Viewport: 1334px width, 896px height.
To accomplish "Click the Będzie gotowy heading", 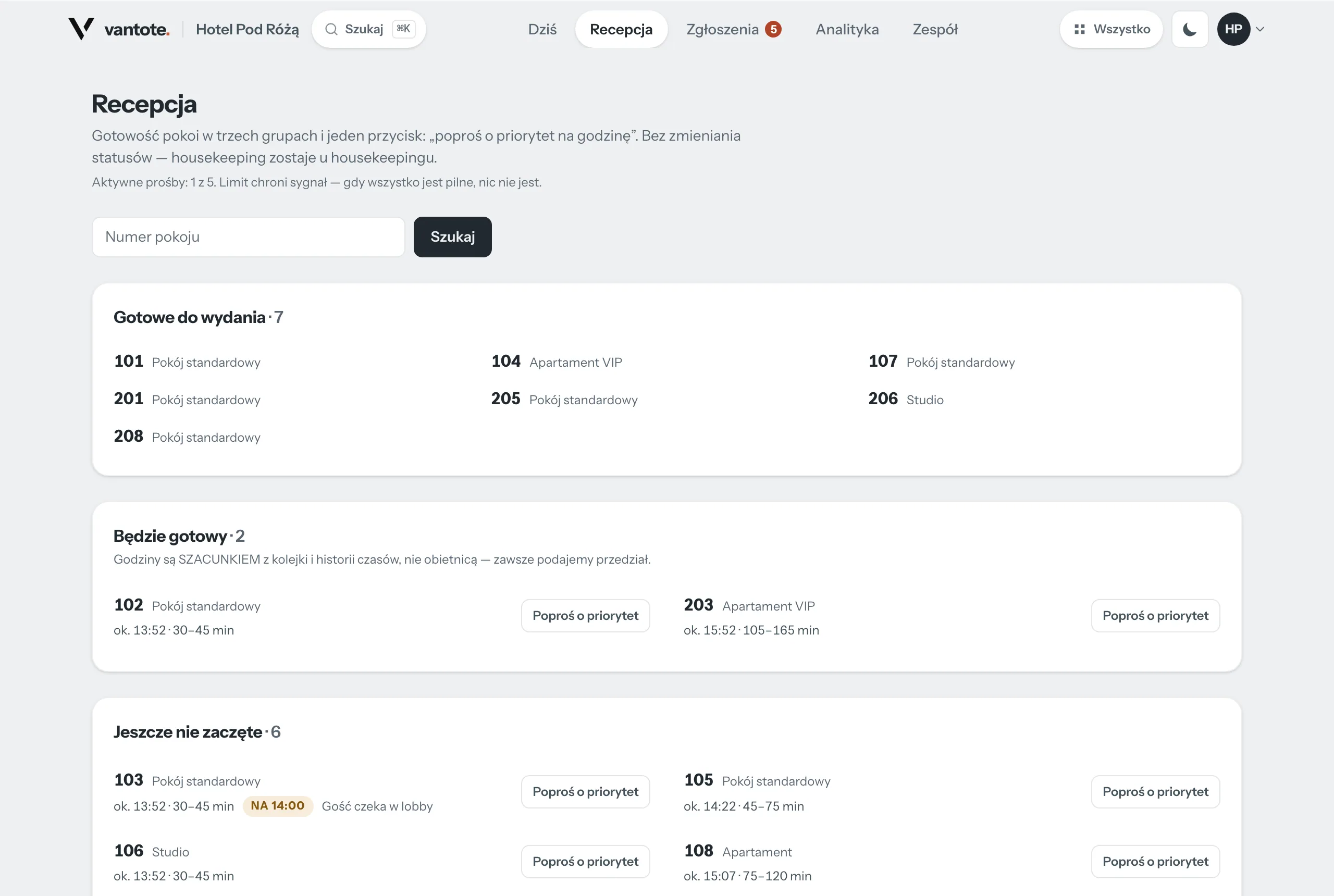I will click(179, 536).
